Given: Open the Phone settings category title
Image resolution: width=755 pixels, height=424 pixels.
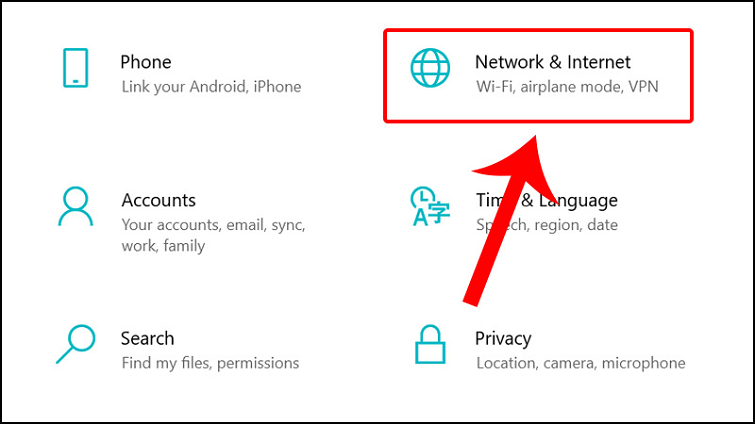Looking at the screenshot, I should tap(146, 62).
